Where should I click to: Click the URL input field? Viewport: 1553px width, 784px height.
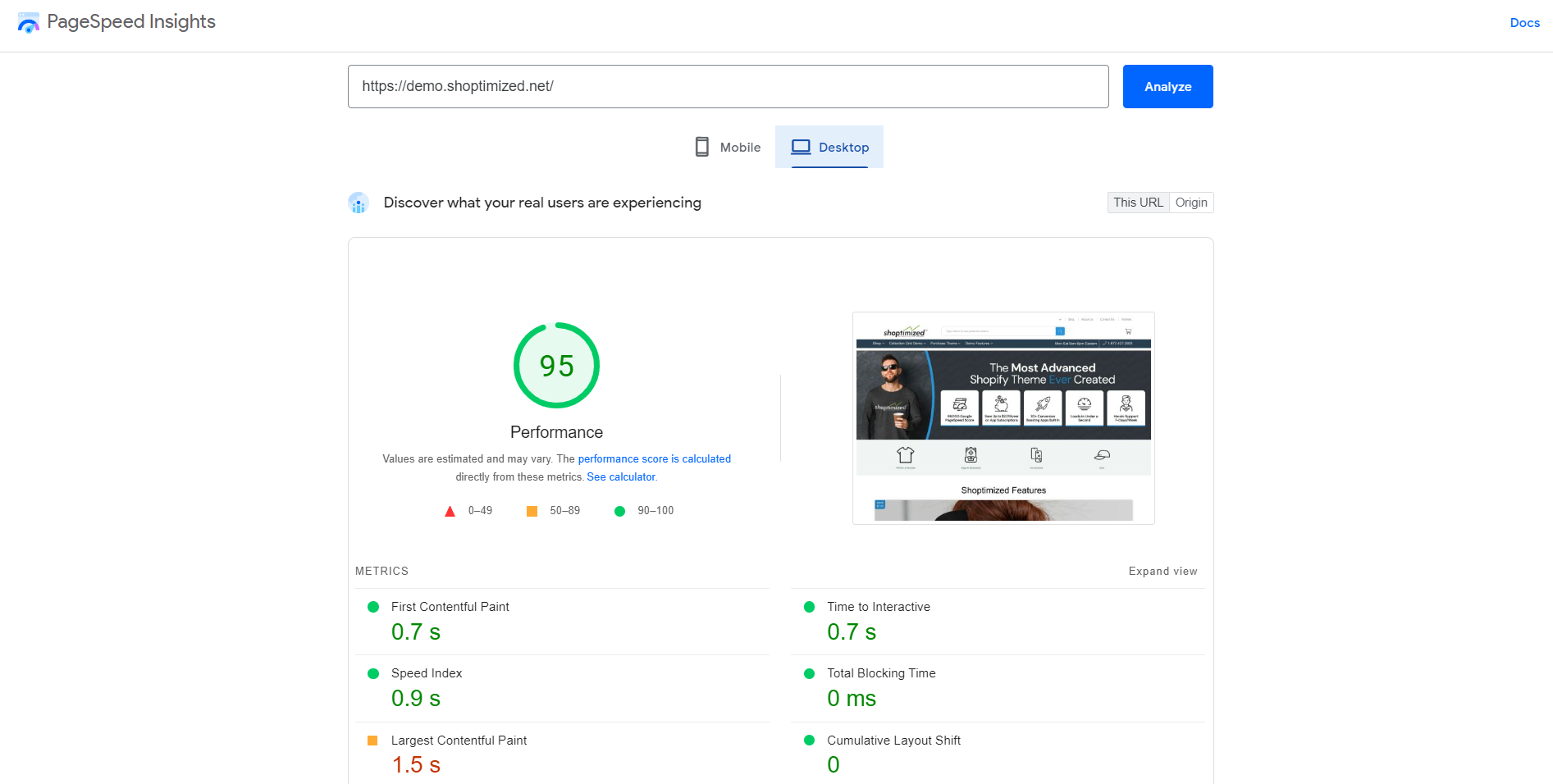pos(728,86)
